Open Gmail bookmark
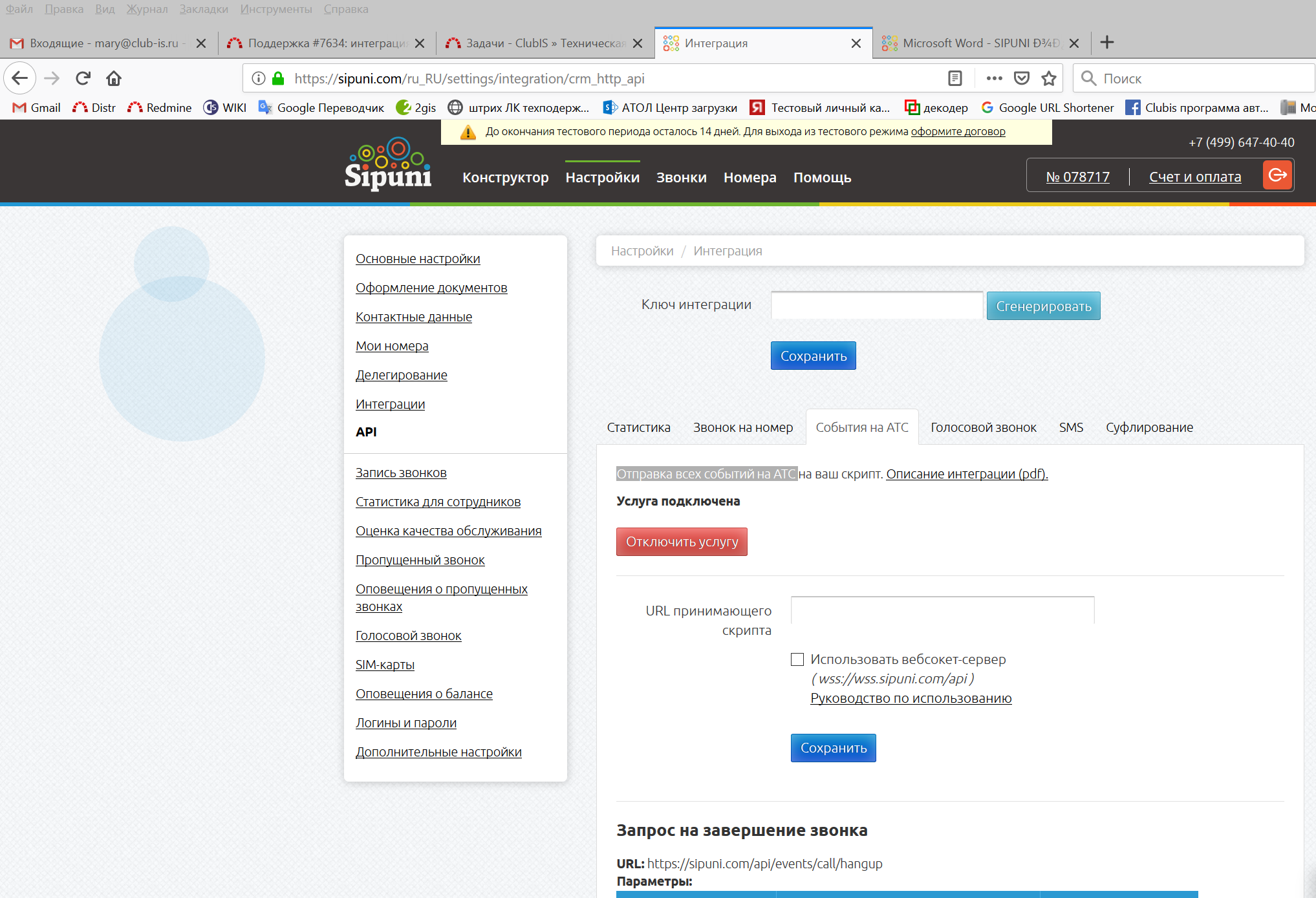Screen dimensions: 1316x898 37,107
